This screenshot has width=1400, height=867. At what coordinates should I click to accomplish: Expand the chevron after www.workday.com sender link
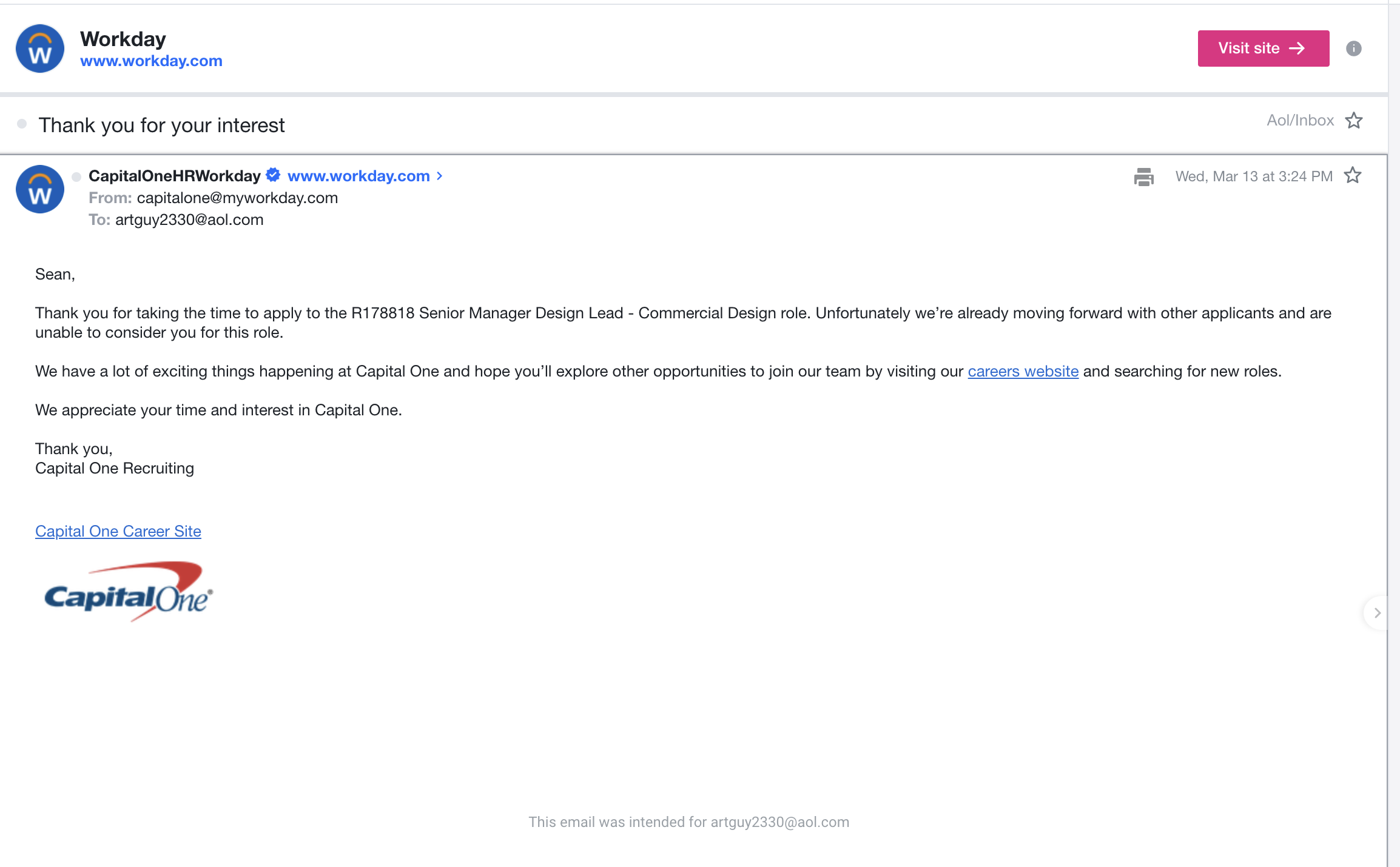(439, 176)
